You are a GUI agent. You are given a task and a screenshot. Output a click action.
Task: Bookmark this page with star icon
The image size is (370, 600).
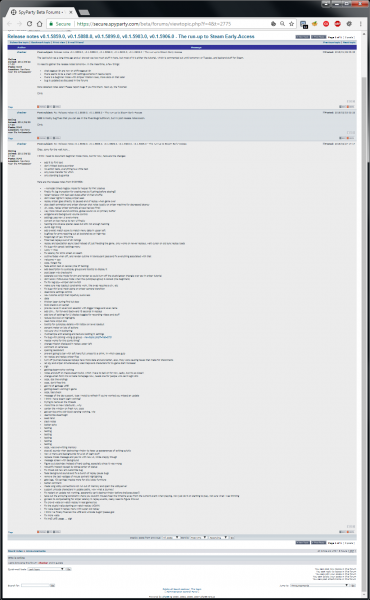292,24
